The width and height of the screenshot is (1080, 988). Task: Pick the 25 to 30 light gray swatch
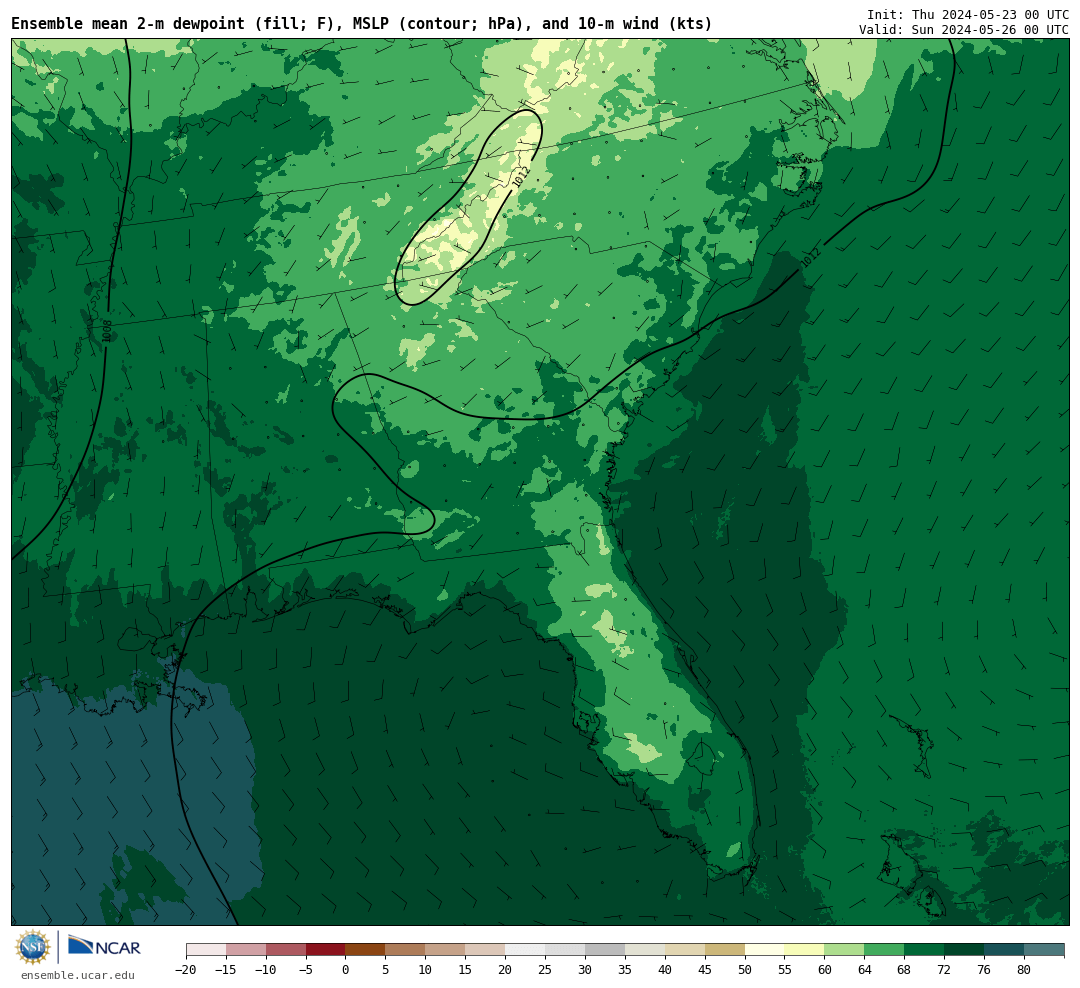[x=565, y=950]
